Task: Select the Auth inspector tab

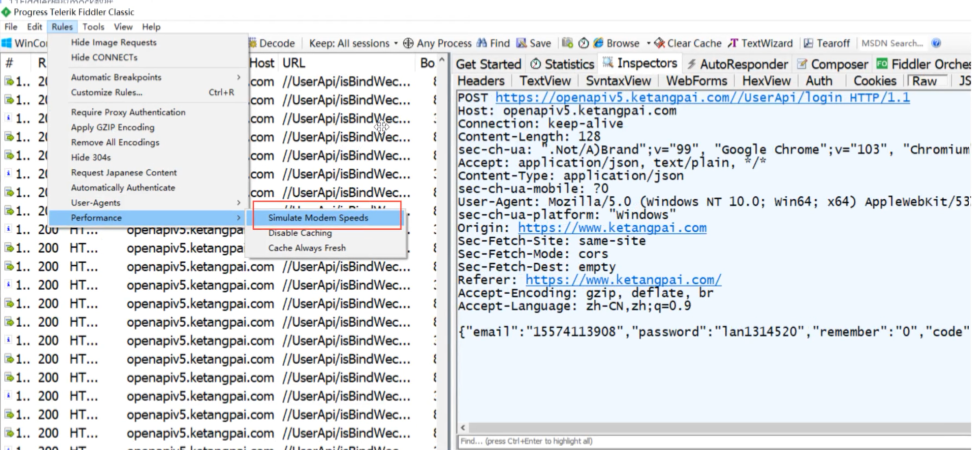Action: [x=819, y=81]
